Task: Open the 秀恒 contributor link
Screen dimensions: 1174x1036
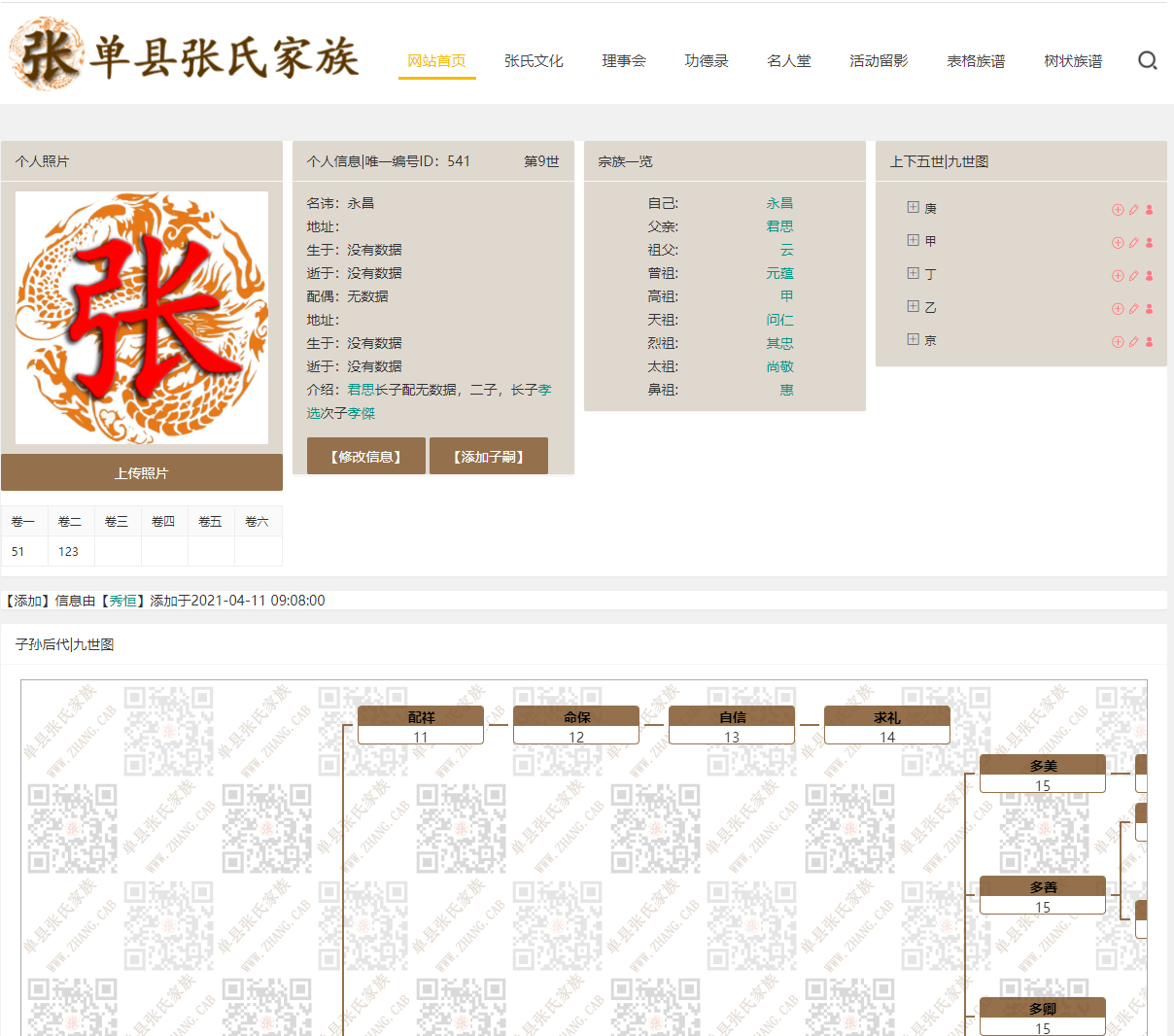Action: coord(122,601)
